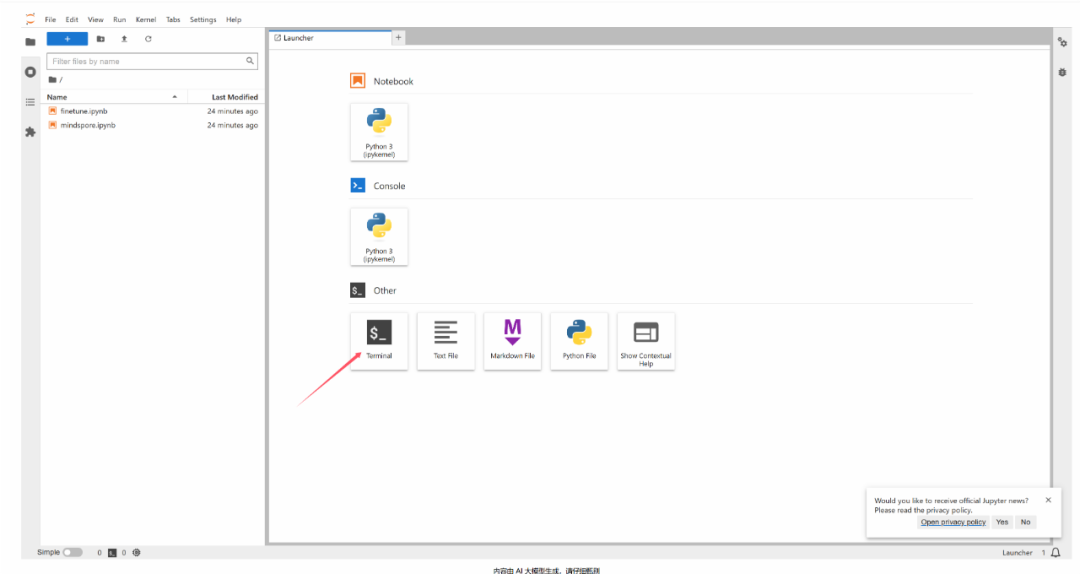Viewport: 1080px width, 574px height.
Task: Click the Other section terminal icon
Action: pos(357,290)
